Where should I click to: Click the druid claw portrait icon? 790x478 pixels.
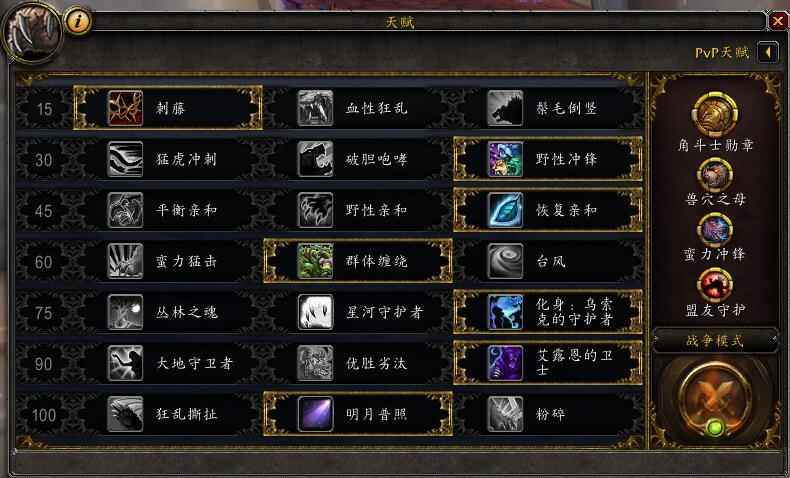[32, 32]
